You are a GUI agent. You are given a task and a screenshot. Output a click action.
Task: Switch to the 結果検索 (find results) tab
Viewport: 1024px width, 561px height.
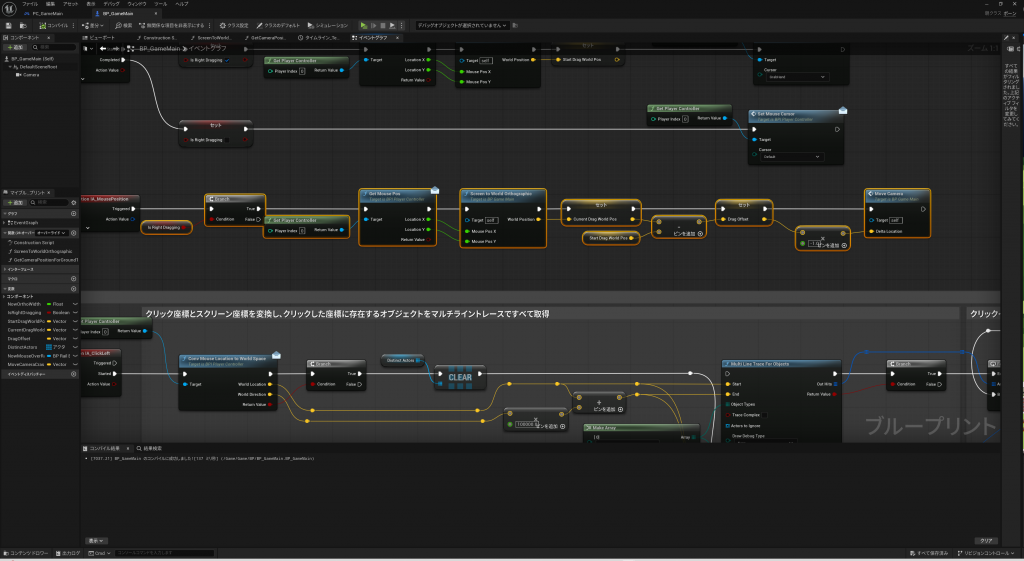tap(150, 449)
